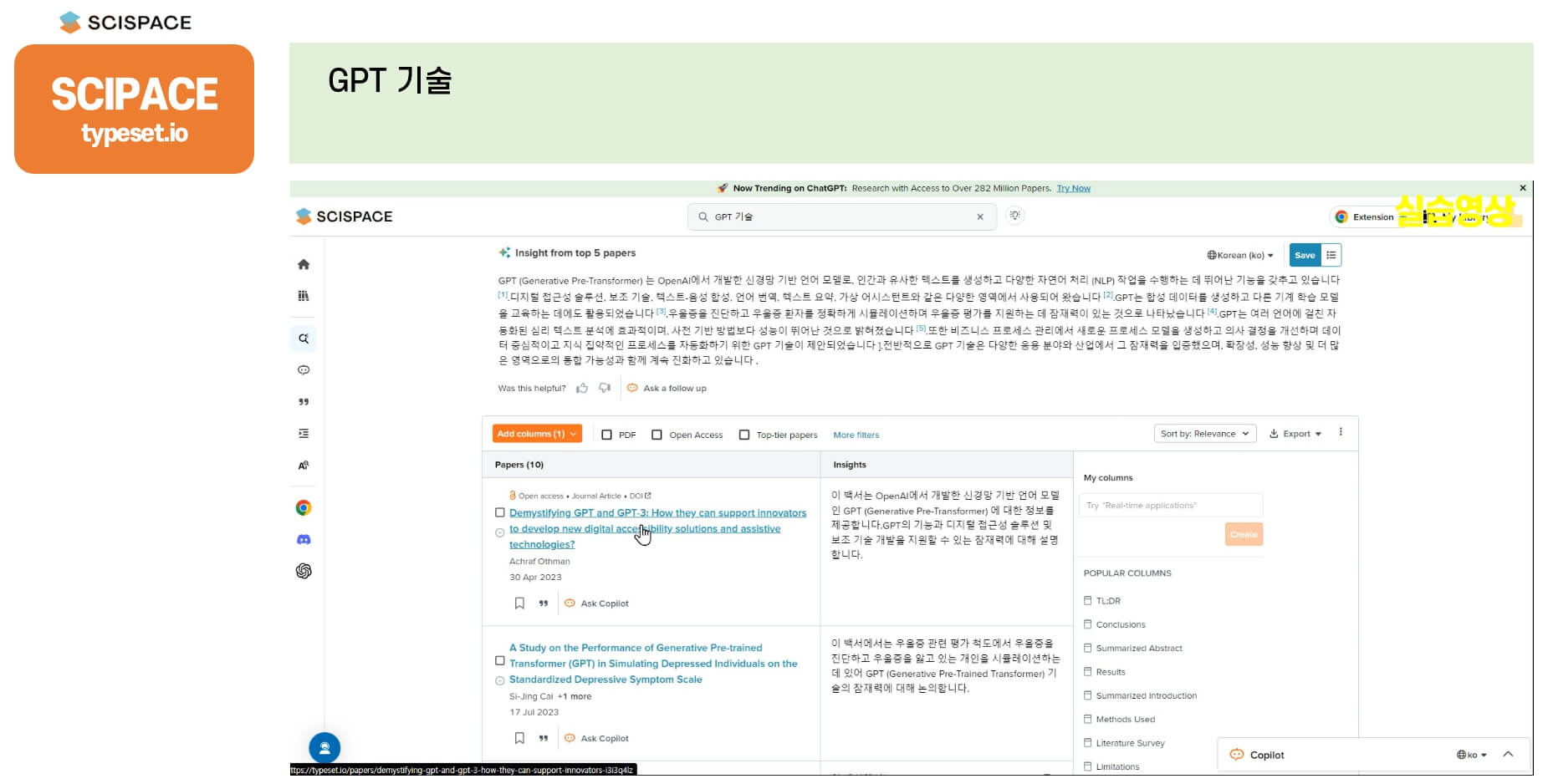Viewport: 1548px width, 784px height.
Task: Click the Copilot panel title bar
Action: [x=1374, y=755]
